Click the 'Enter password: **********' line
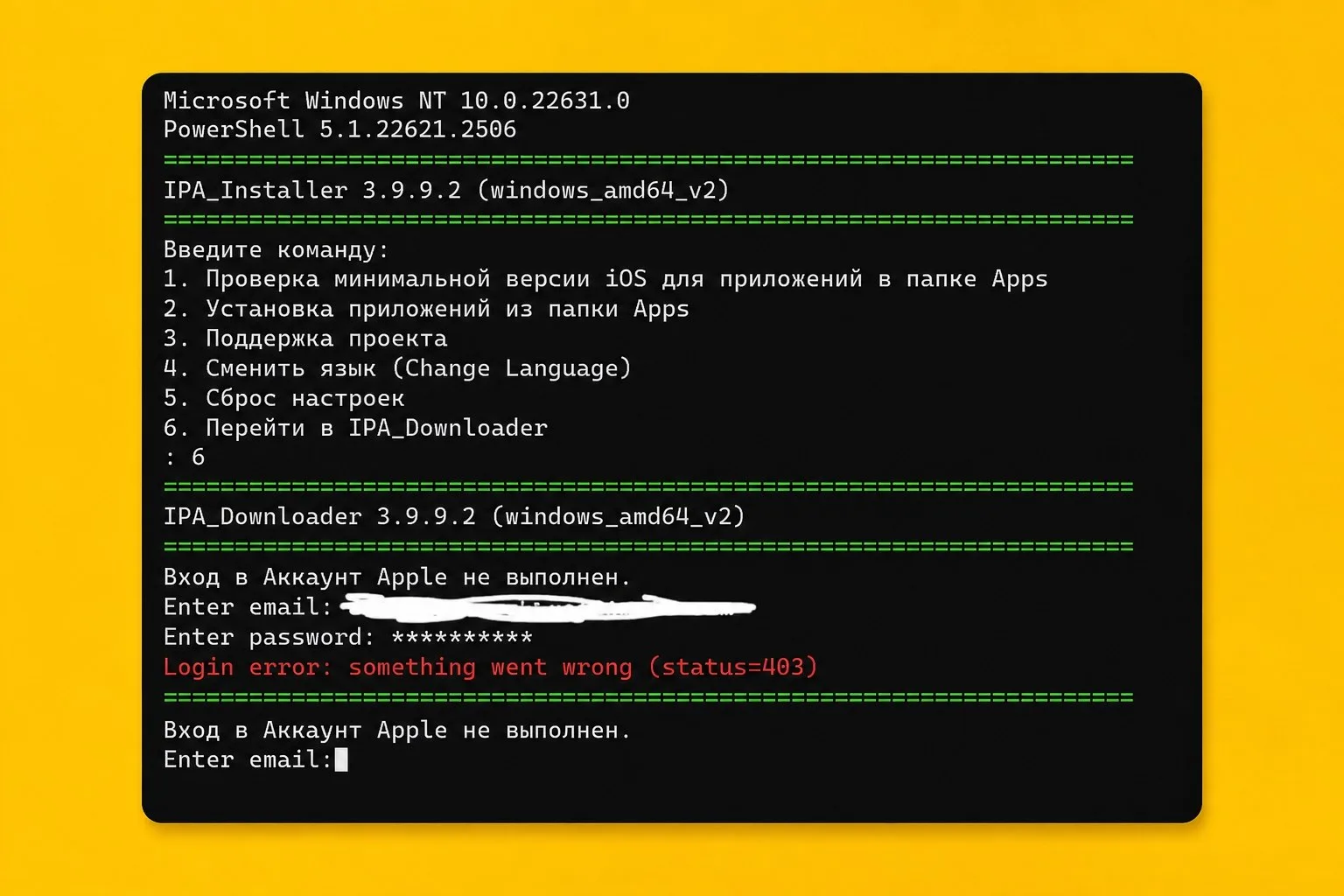 [x=347, y=638]
